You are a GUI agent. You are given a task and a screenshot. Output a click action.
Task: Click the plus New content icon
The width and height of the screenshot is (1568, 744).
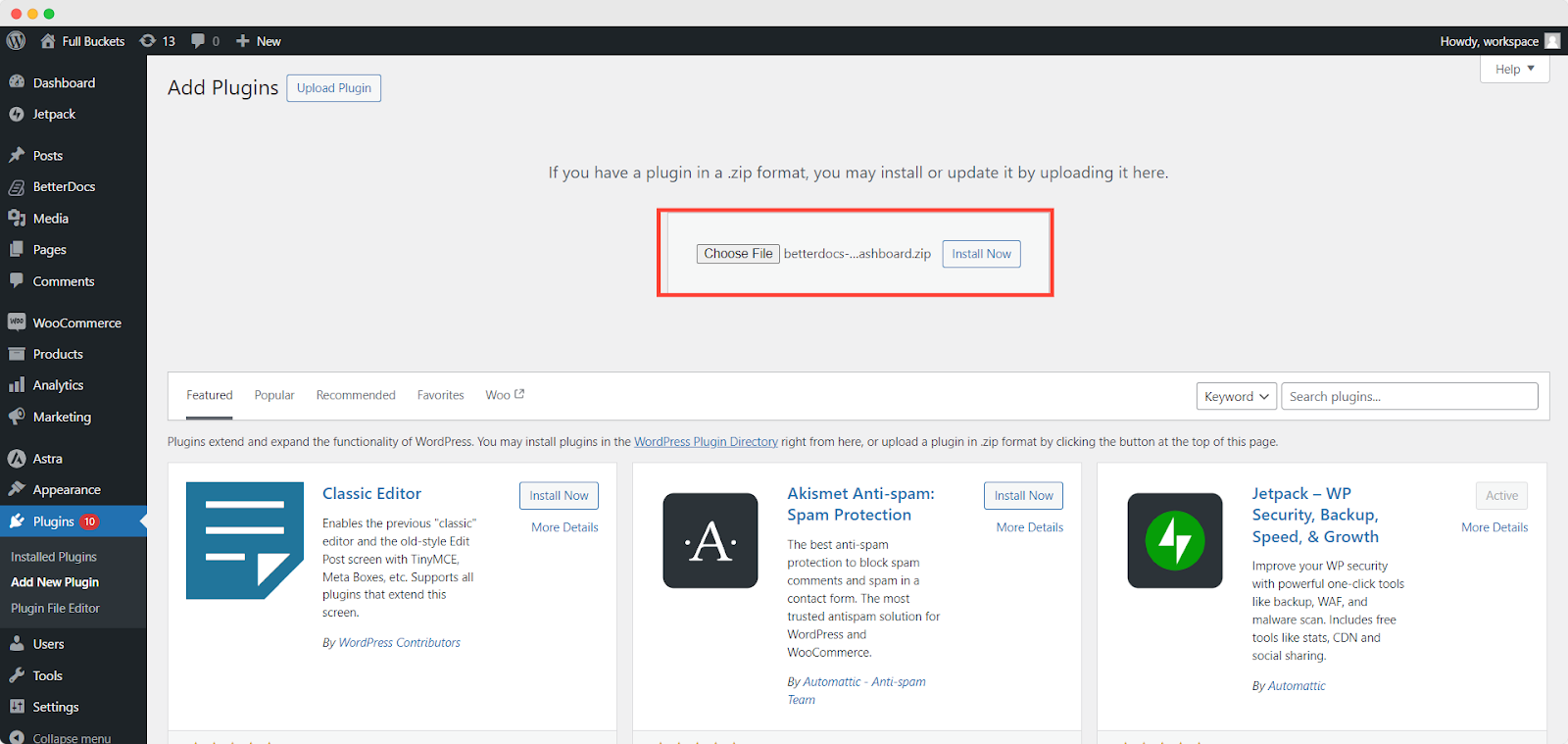tap(243, 41)
